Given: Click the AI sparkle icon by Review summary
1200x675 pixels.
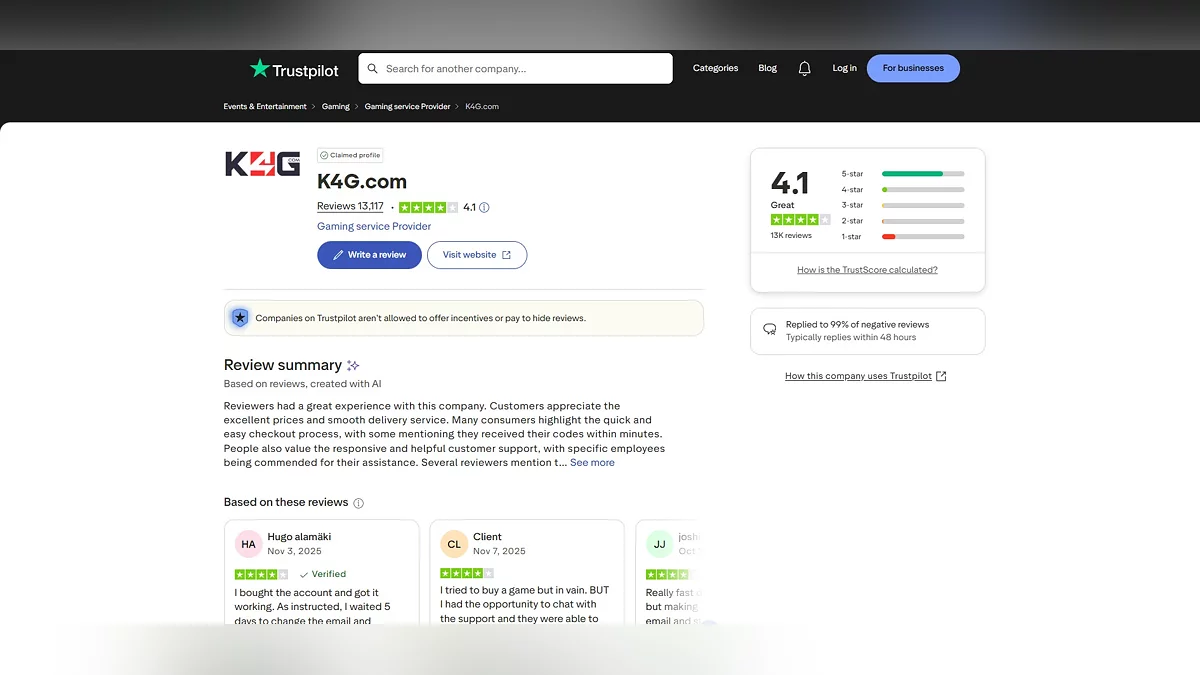Looking at the screenshot, I should [x=353, y=366].
